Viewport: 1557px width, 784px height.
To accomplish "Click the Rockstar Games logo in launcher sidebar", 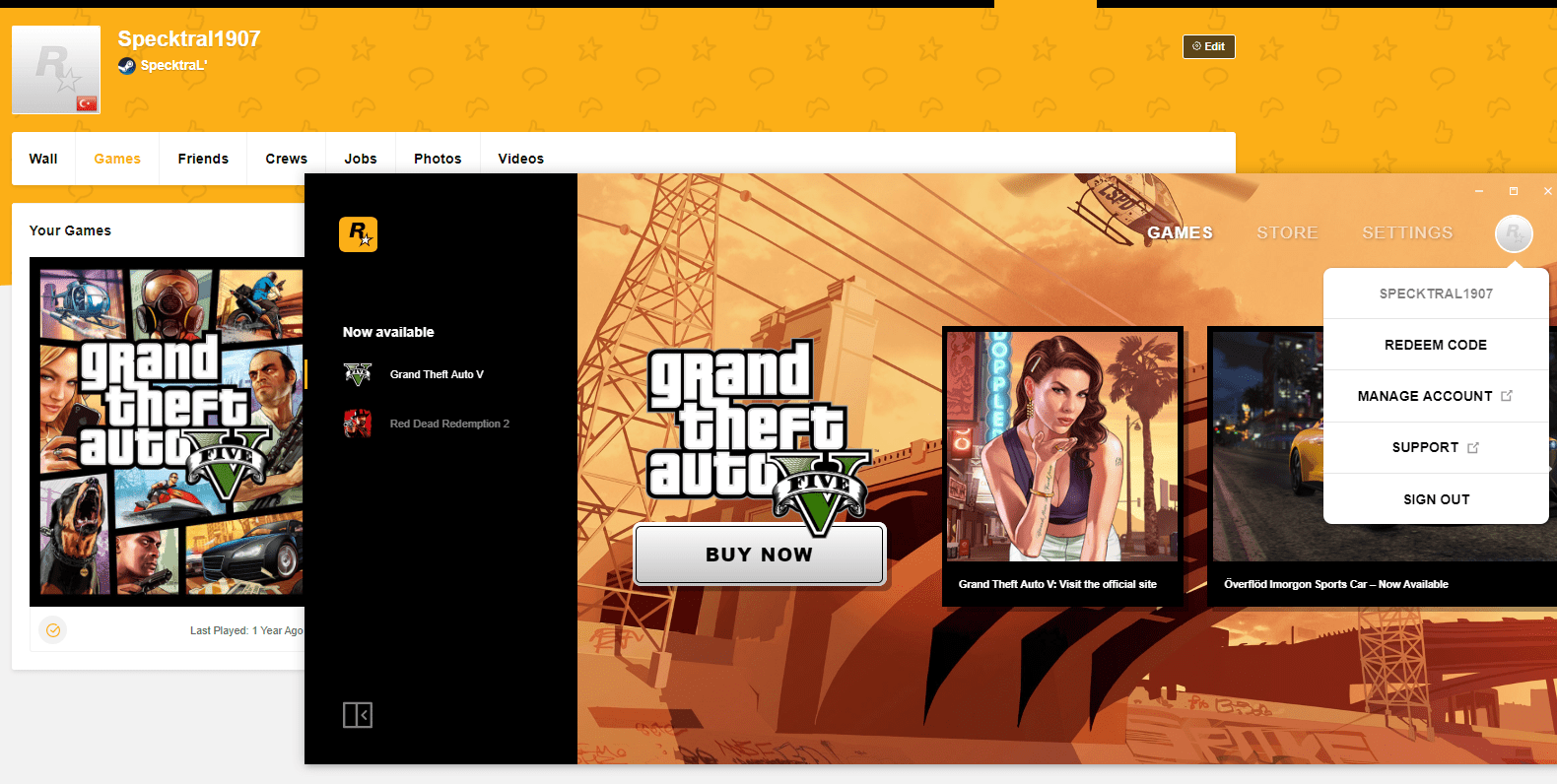I will point(358,234).
